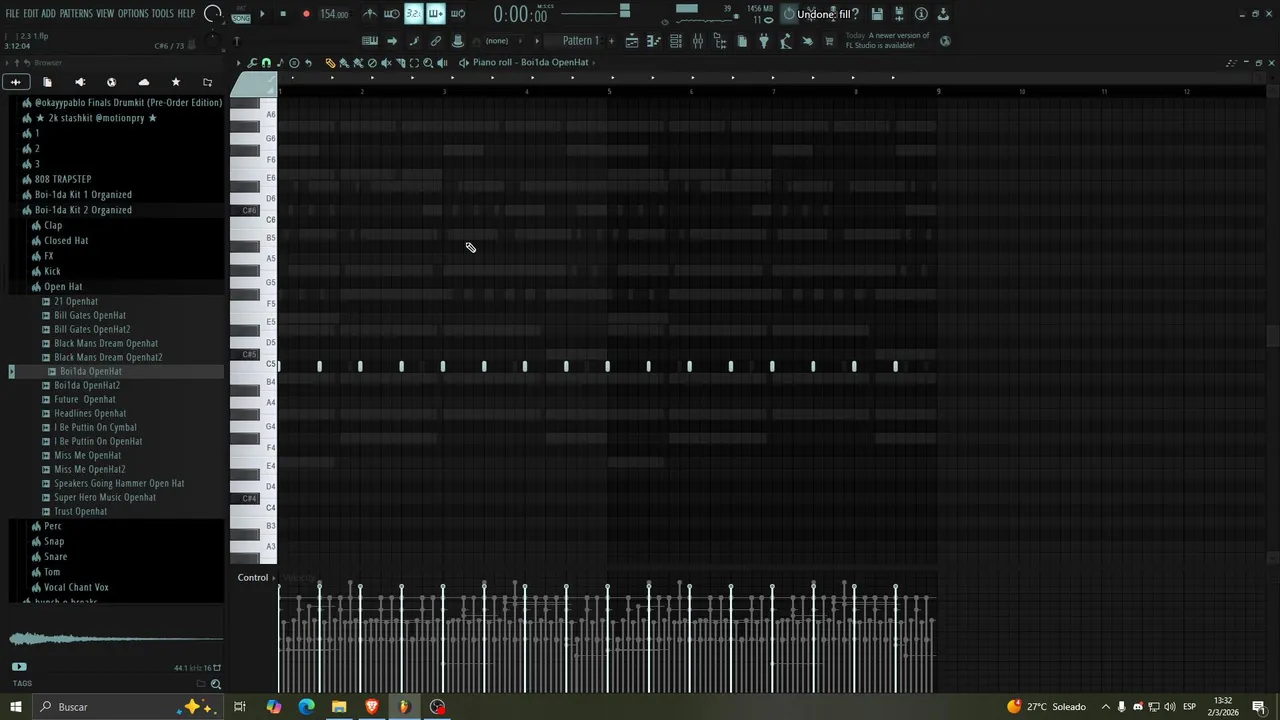1280x720 pixels.
Task: Show the sounds speaker tab in Browser
Action: pyautogui.click(x=80, y=82)
